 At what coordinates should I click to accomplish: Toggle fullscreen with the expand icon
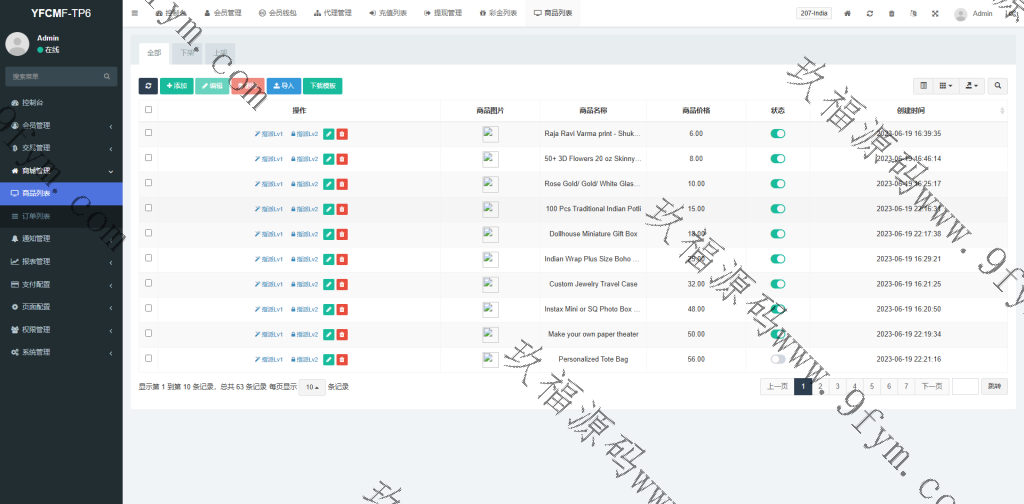tap(935, 14)
